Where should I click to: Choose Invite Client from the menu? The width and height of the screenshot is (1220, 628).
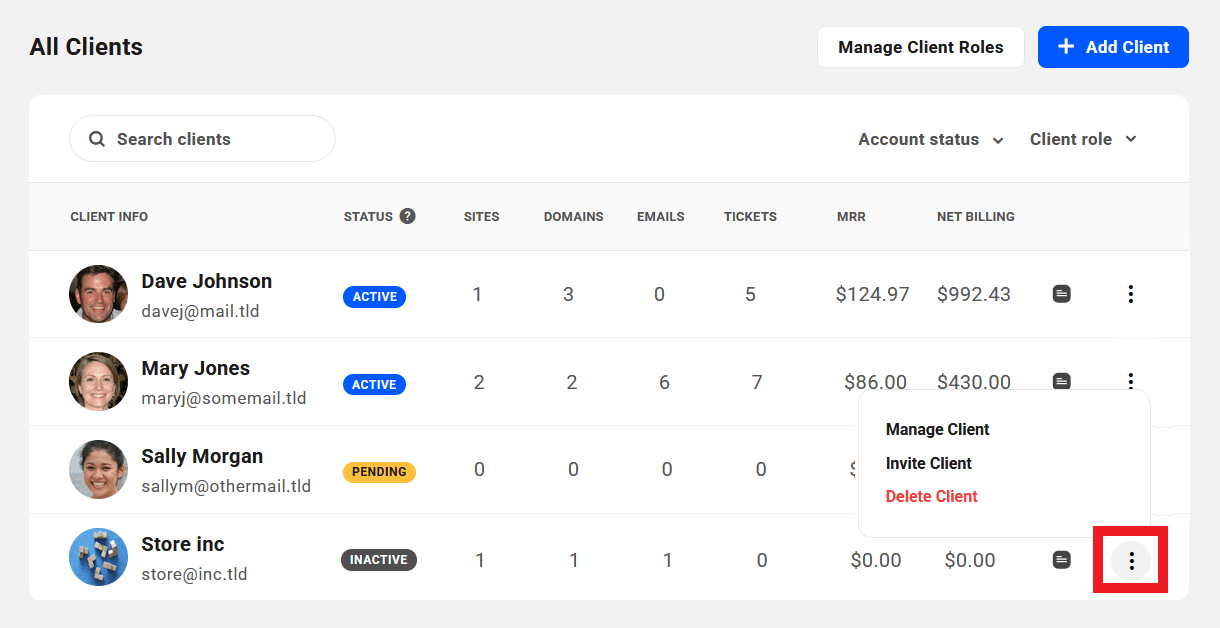[928, 463]
